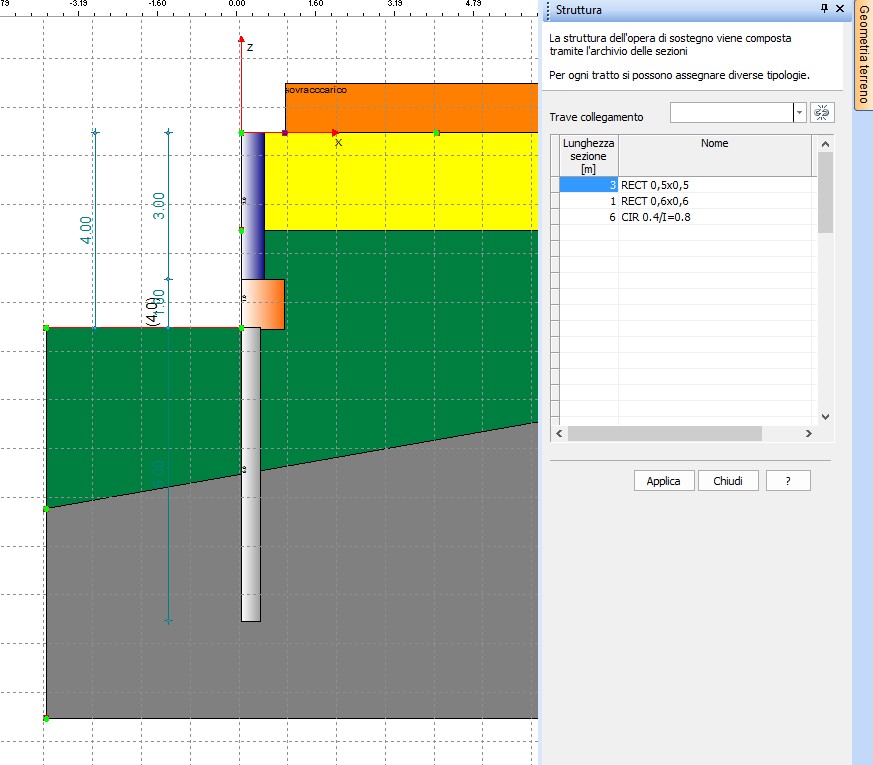Click the unlink icon beside Trave collegamento
This screenshot has width=873, height=765.
pyautogui.click(x=822, y=113)
